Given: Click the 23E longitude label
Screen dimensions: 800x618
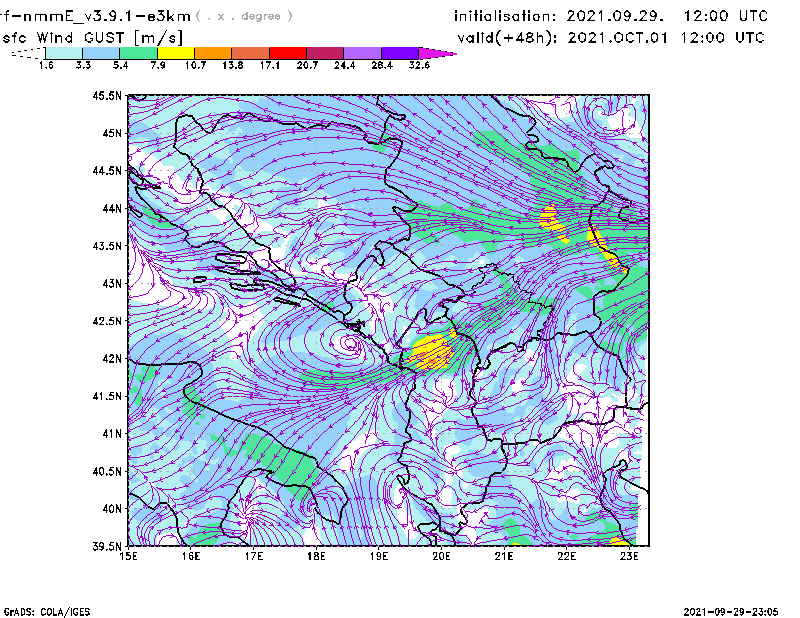Looking at the screenshot, I should tap(629, 556).
